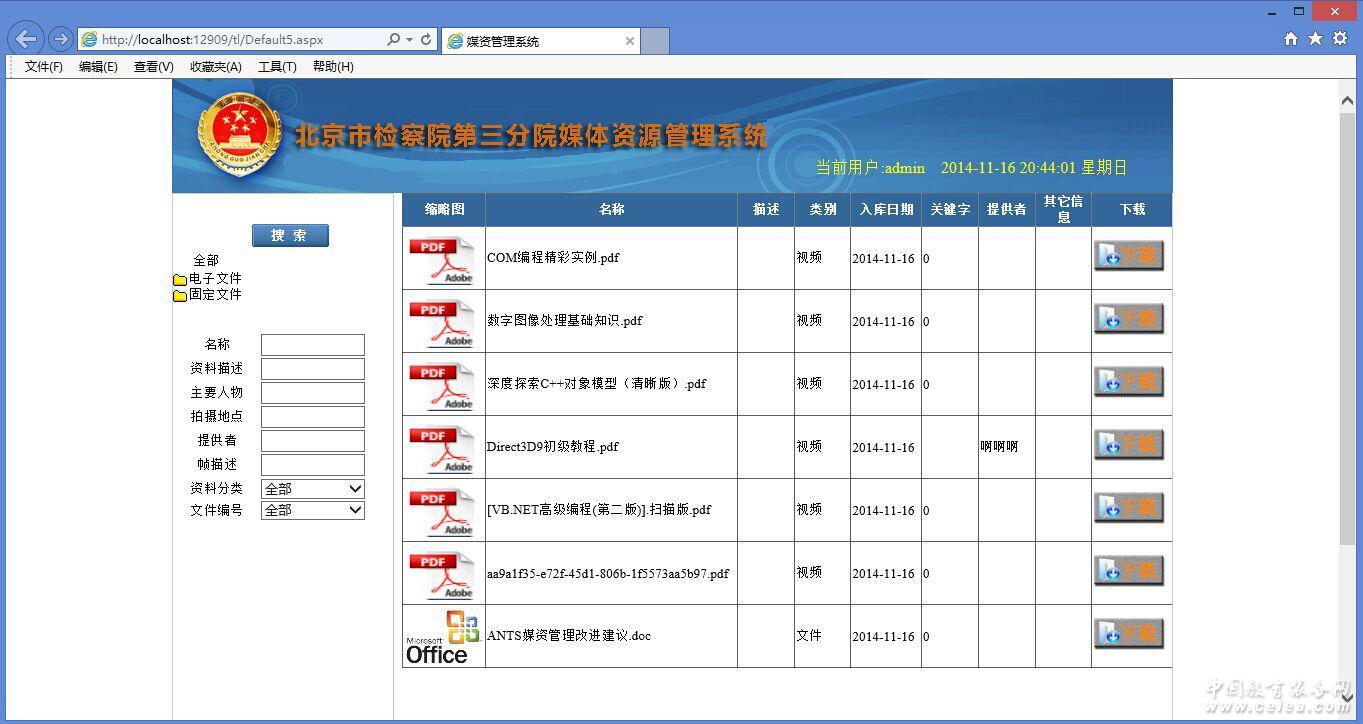
Task: Open the 工具(T) menu
Action: [x=277, y=67]
